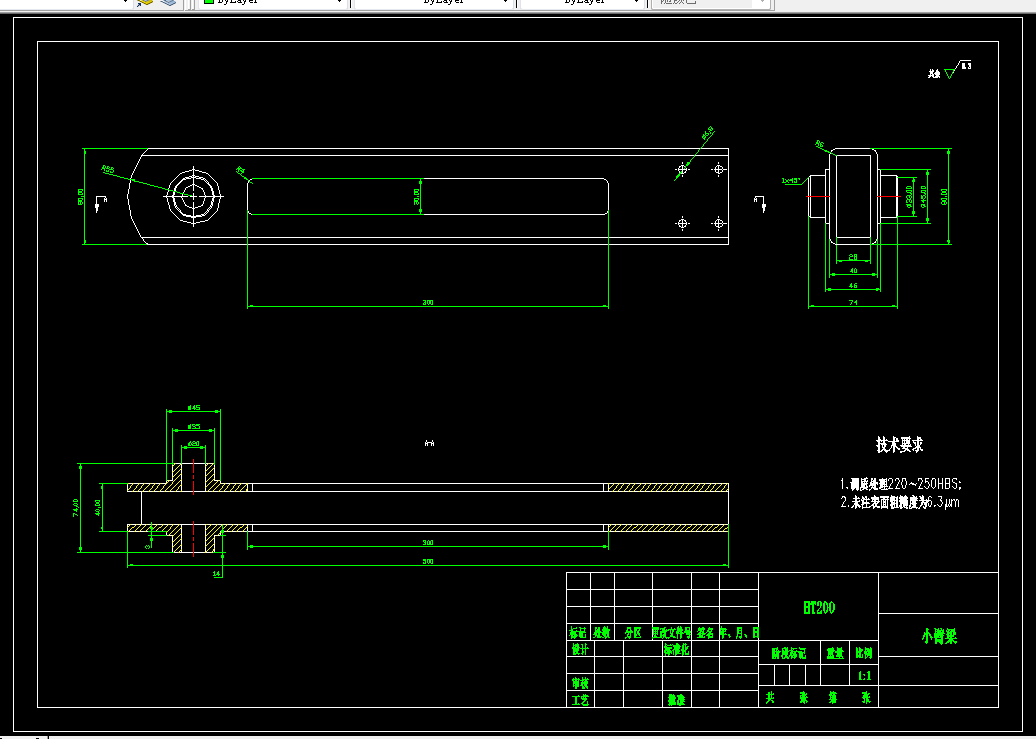Select the R6 radius dimension in side view

819,143
